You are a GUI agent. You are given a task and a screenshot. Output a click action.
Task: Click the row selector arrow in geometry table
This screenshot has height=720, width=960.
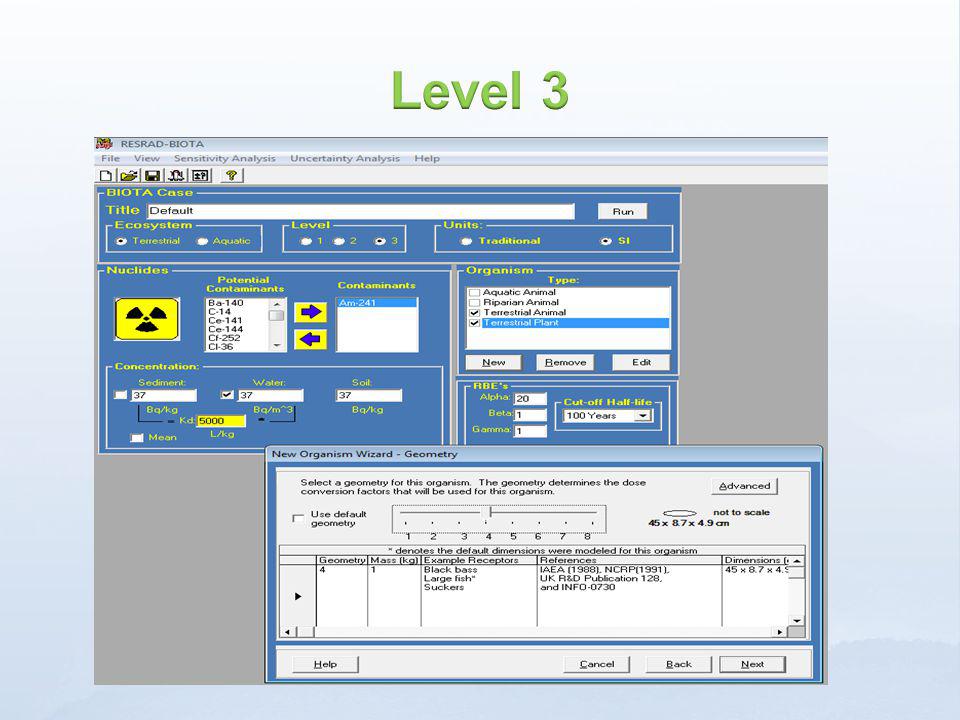point(298,596)
